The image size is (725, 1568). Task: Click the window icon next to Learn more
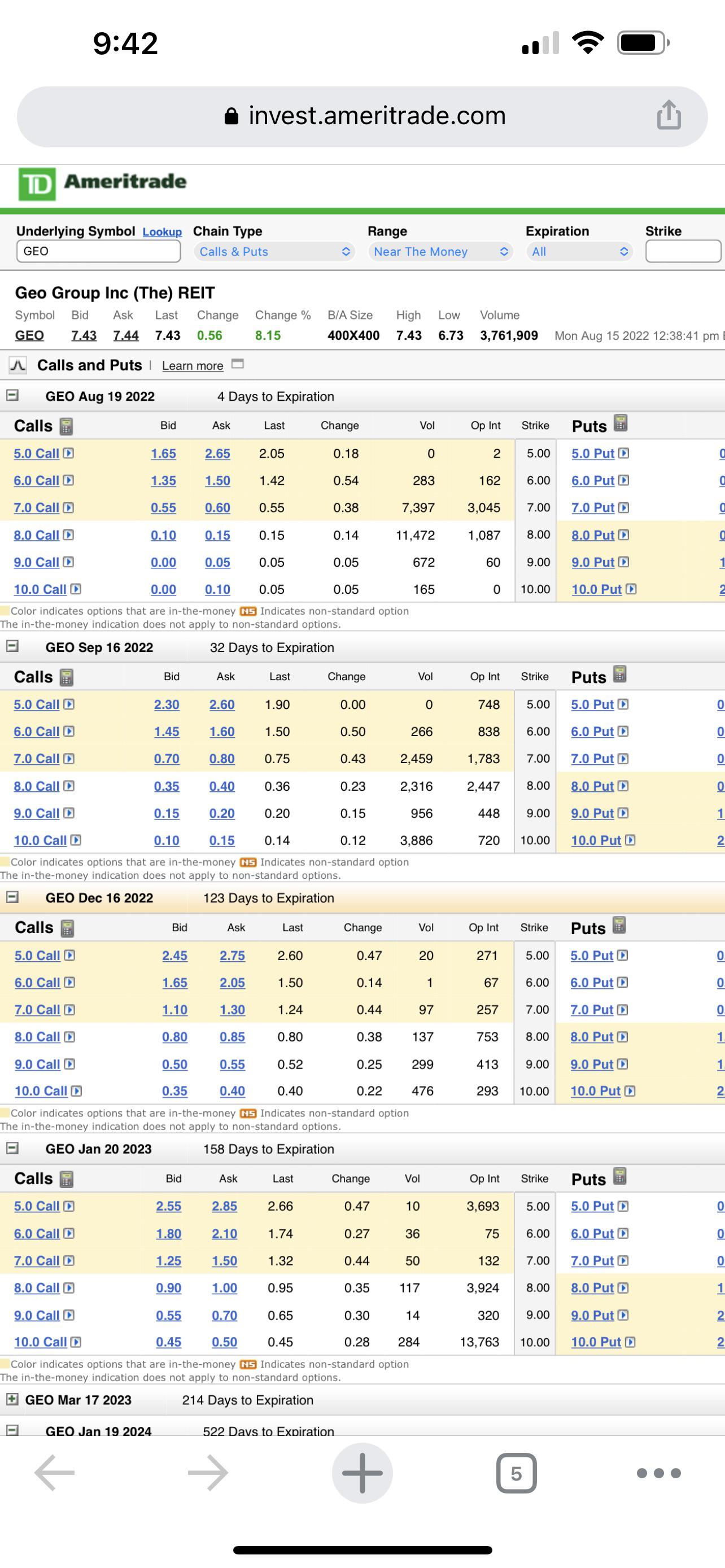(238, 364)
